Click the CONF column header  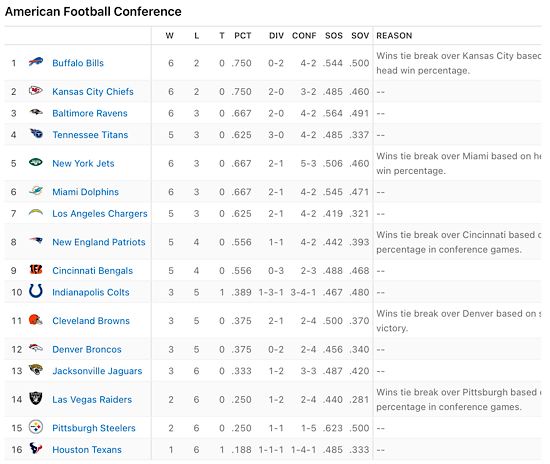tap(304, 36)
